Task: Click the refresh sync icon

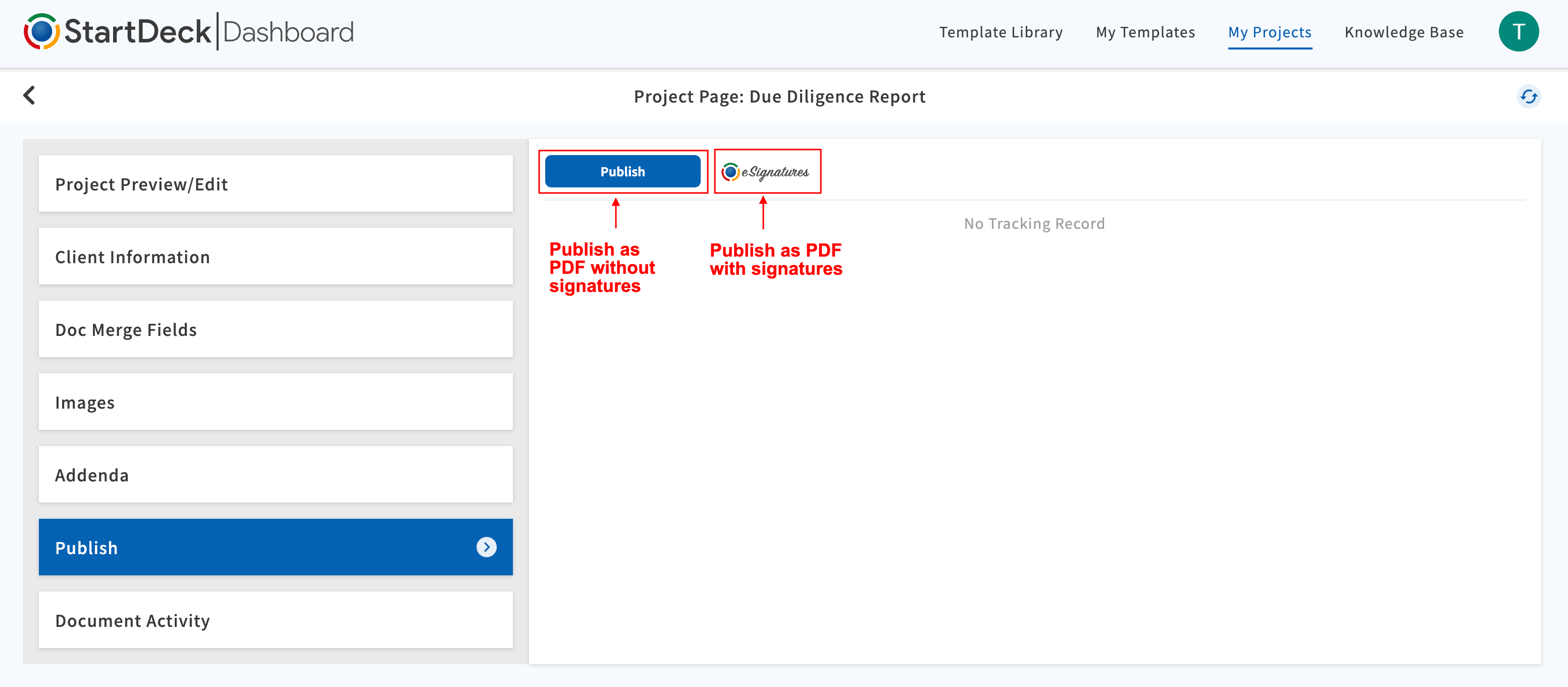Action: click(1528, 96)
